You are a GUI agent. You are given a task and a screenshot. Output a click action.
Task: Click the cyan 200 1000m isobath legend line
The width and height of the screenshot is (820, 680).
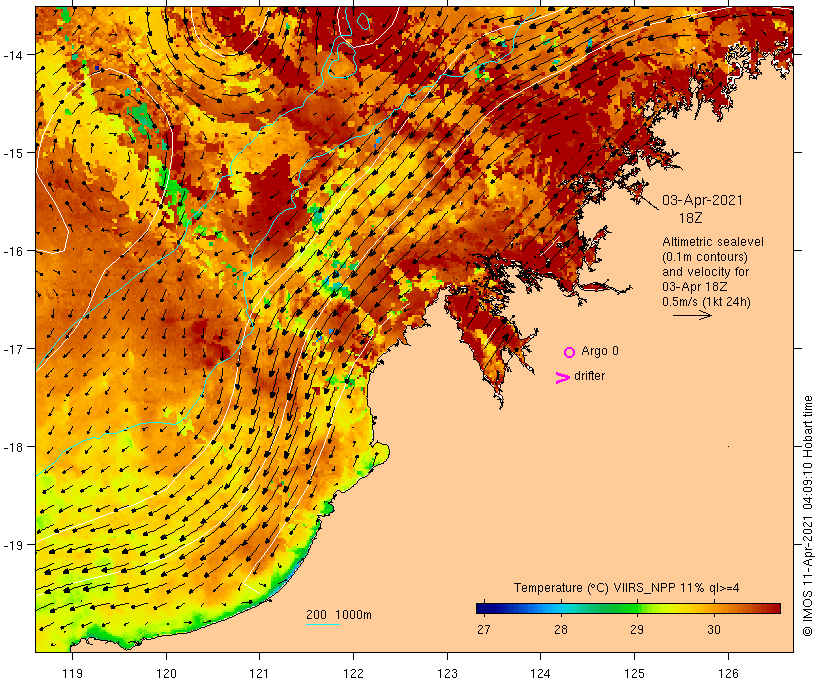coord(323,625)
